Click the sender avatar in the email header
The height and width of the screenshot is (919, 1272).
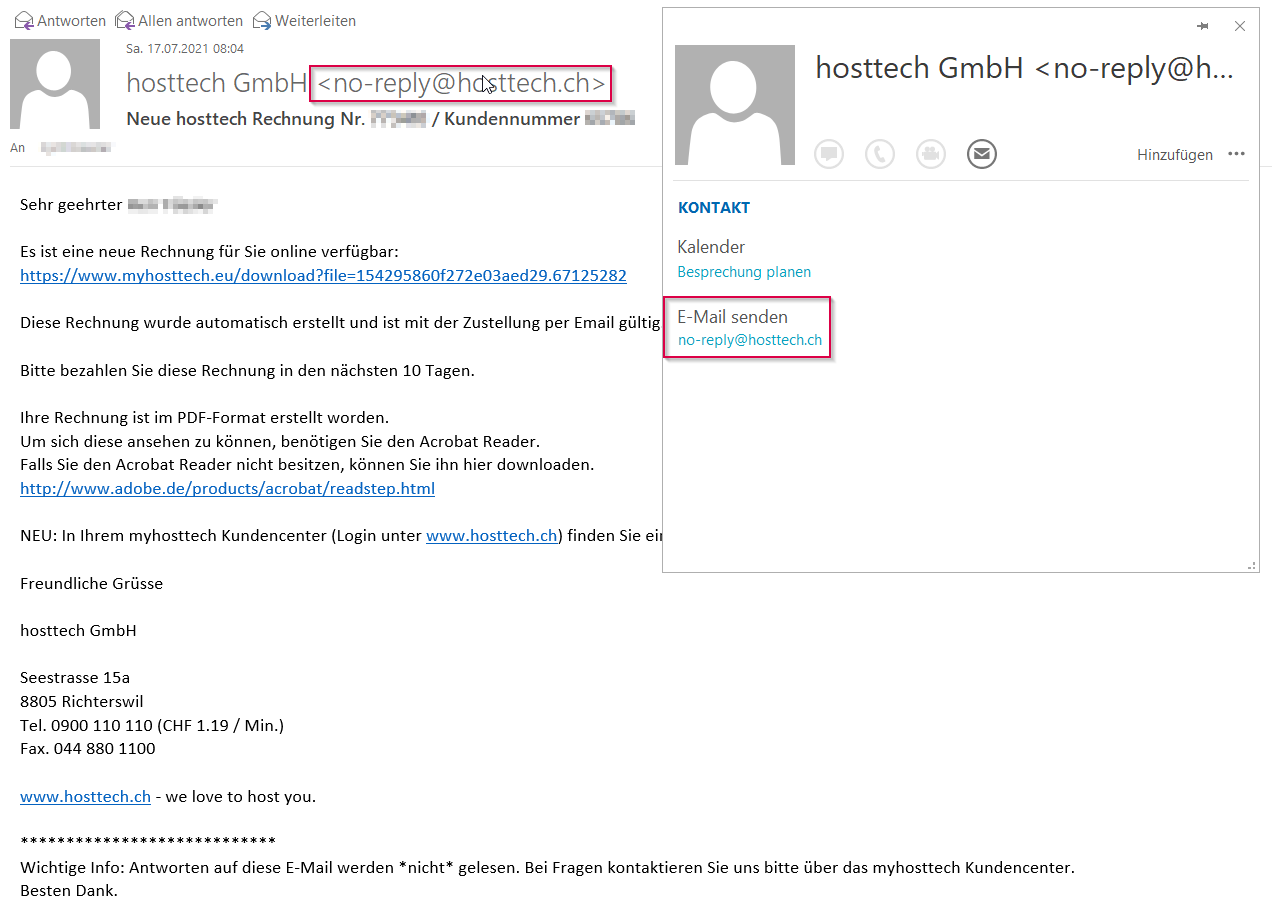(55, 84)
